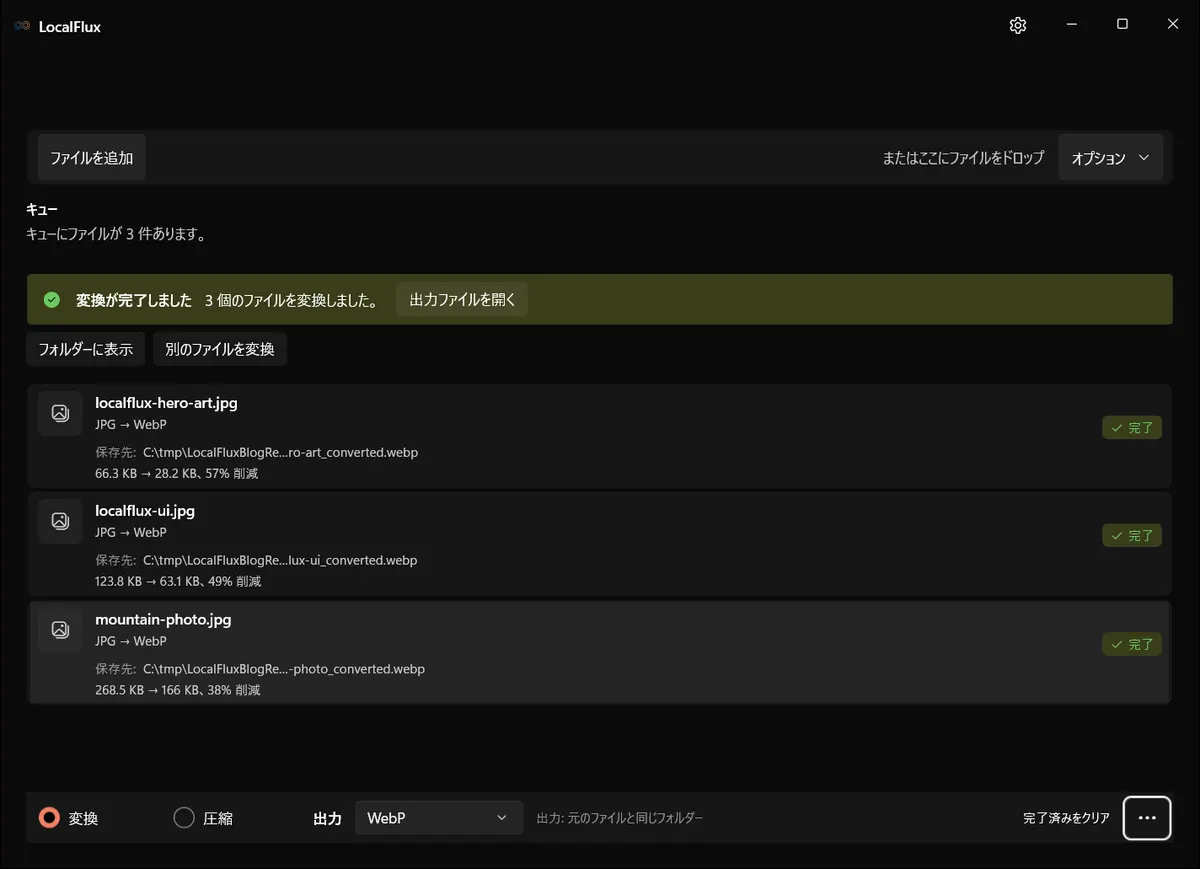Select the mountain-photo.jpg file name
This screenshot has width=1200, height=869.
coord(163,619)
